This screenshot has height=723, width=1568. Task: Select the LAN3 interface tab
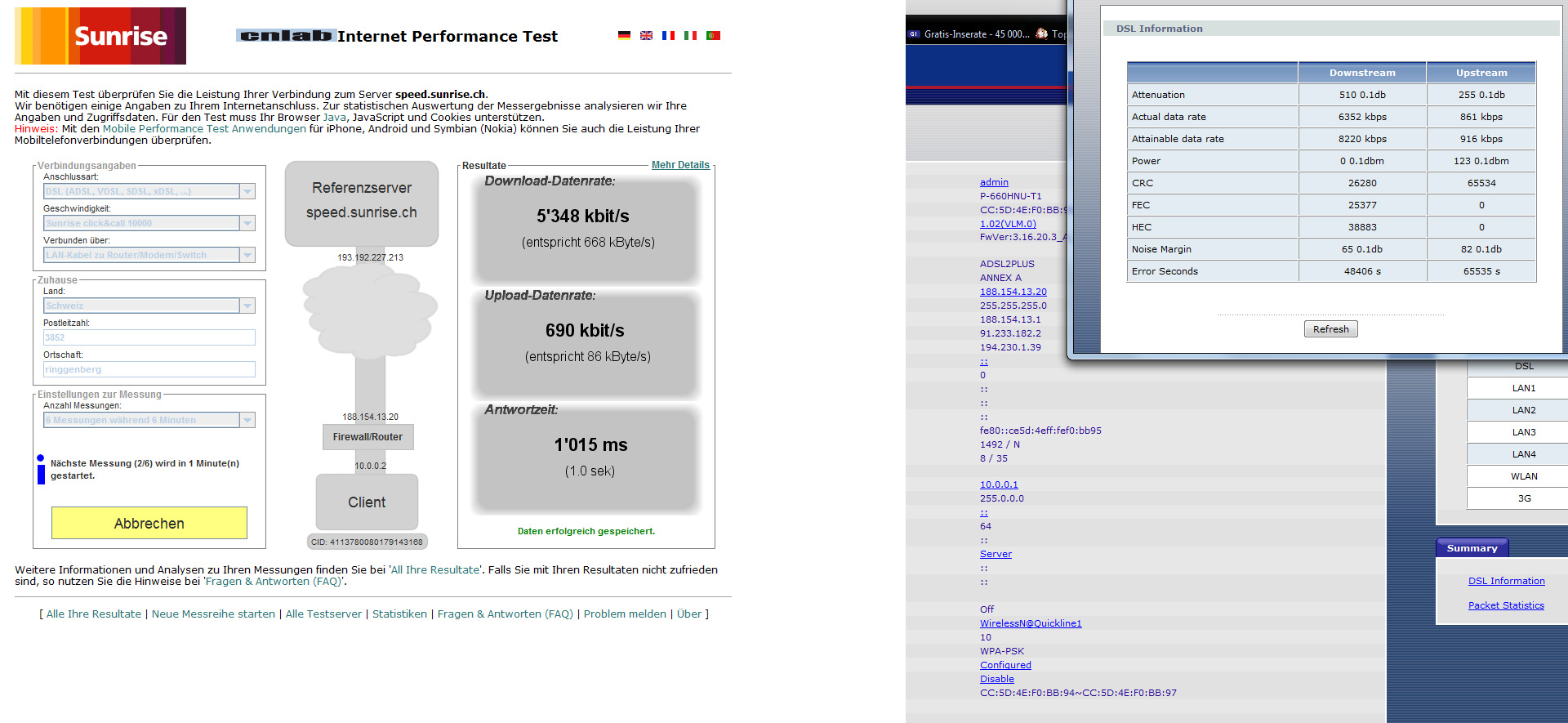coord(1517,432)
